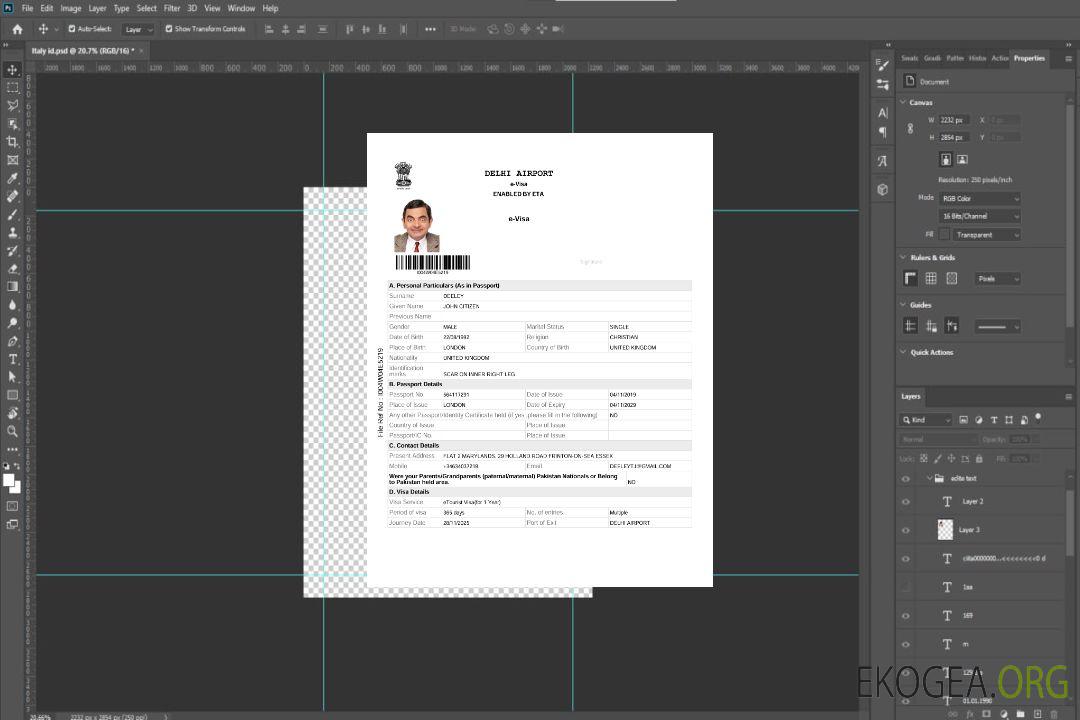
Task: Select the Rectangle shape tool
Action: 12,395
